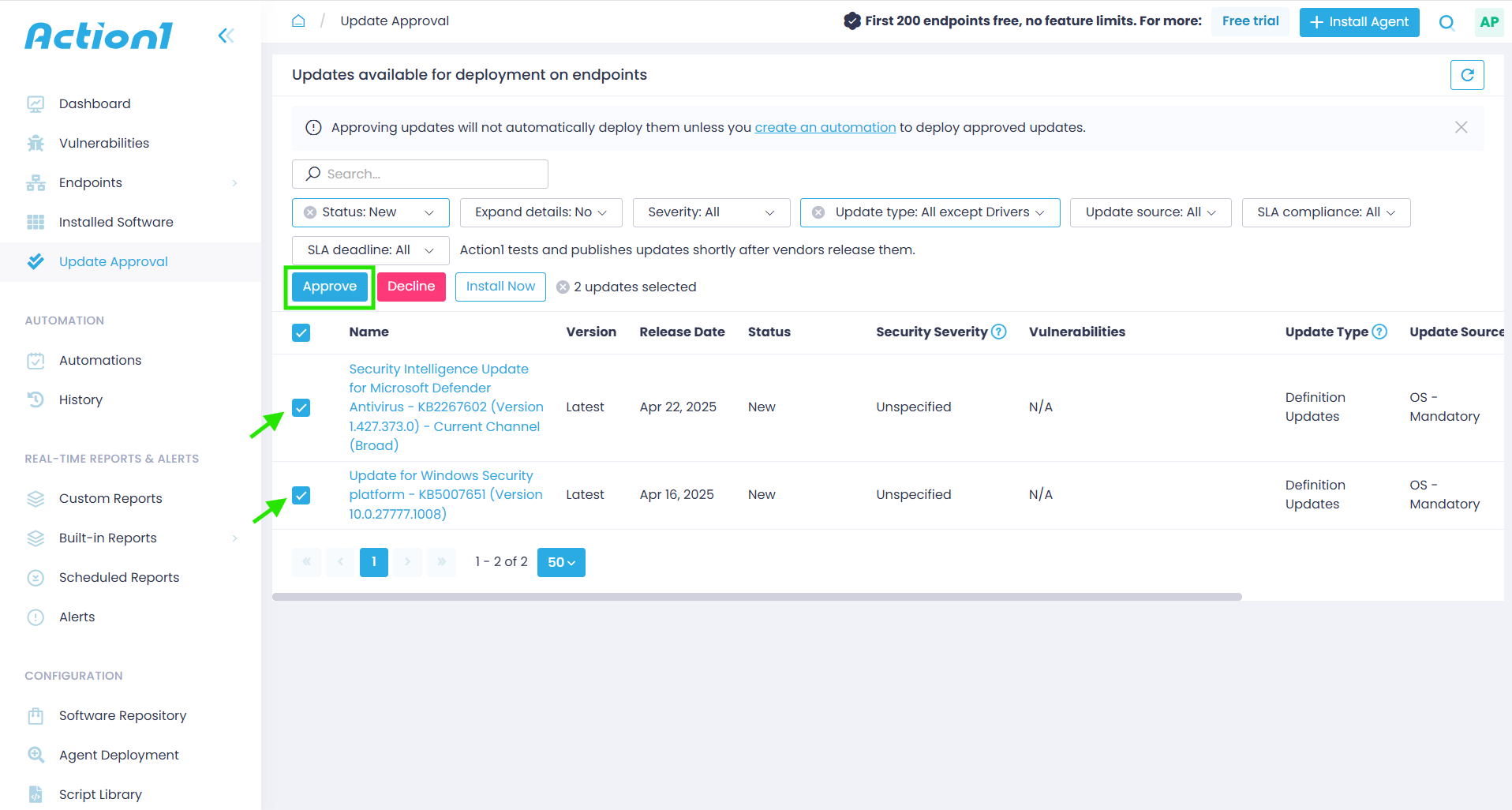The height and width of the screenshot is (810, 1512).
Task: Uncheck Windows Security platform KB5007651 checkbox
Action: (301, 495)
